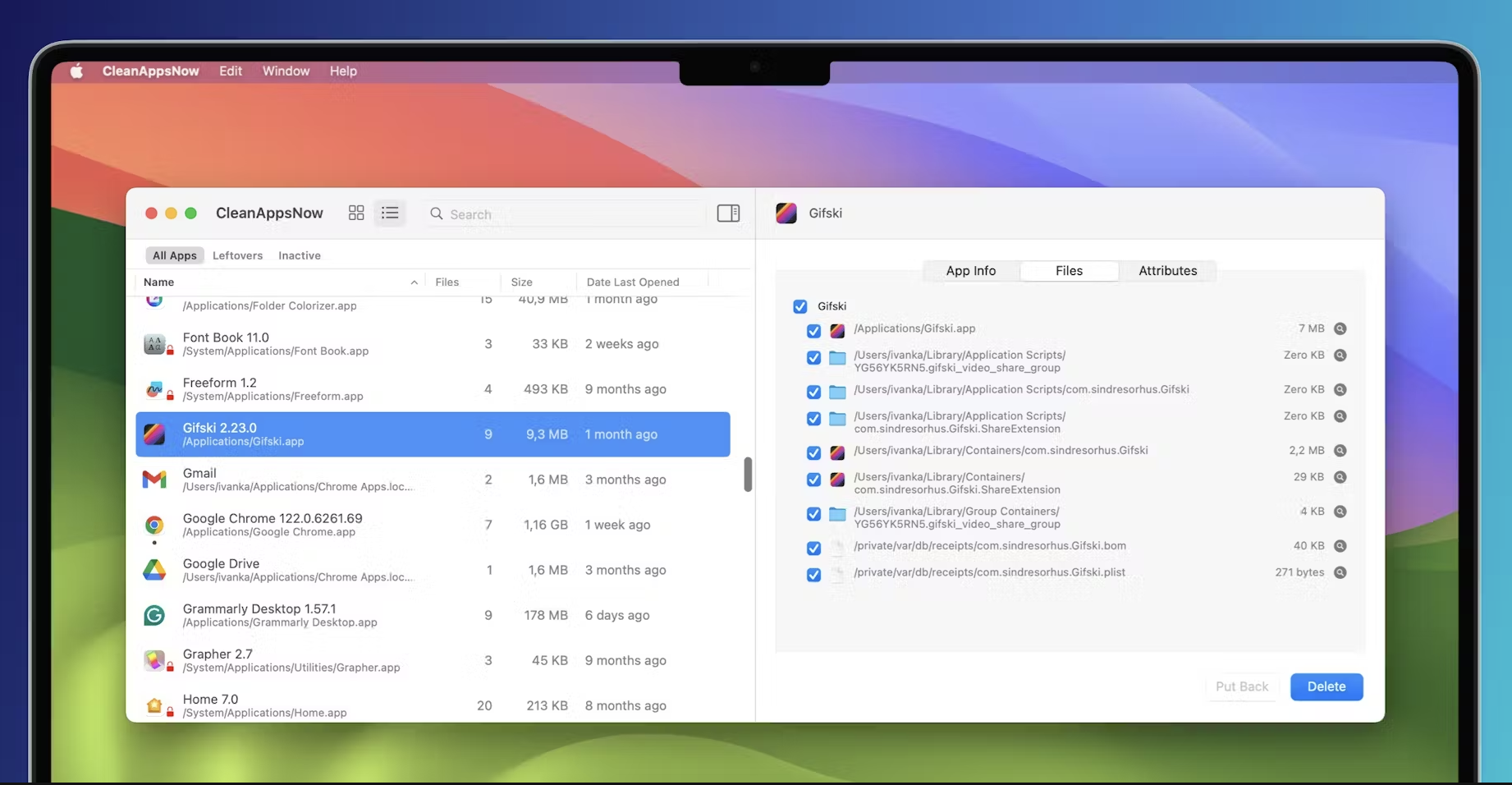Click Gifski icon in selected row

[154, 434]
